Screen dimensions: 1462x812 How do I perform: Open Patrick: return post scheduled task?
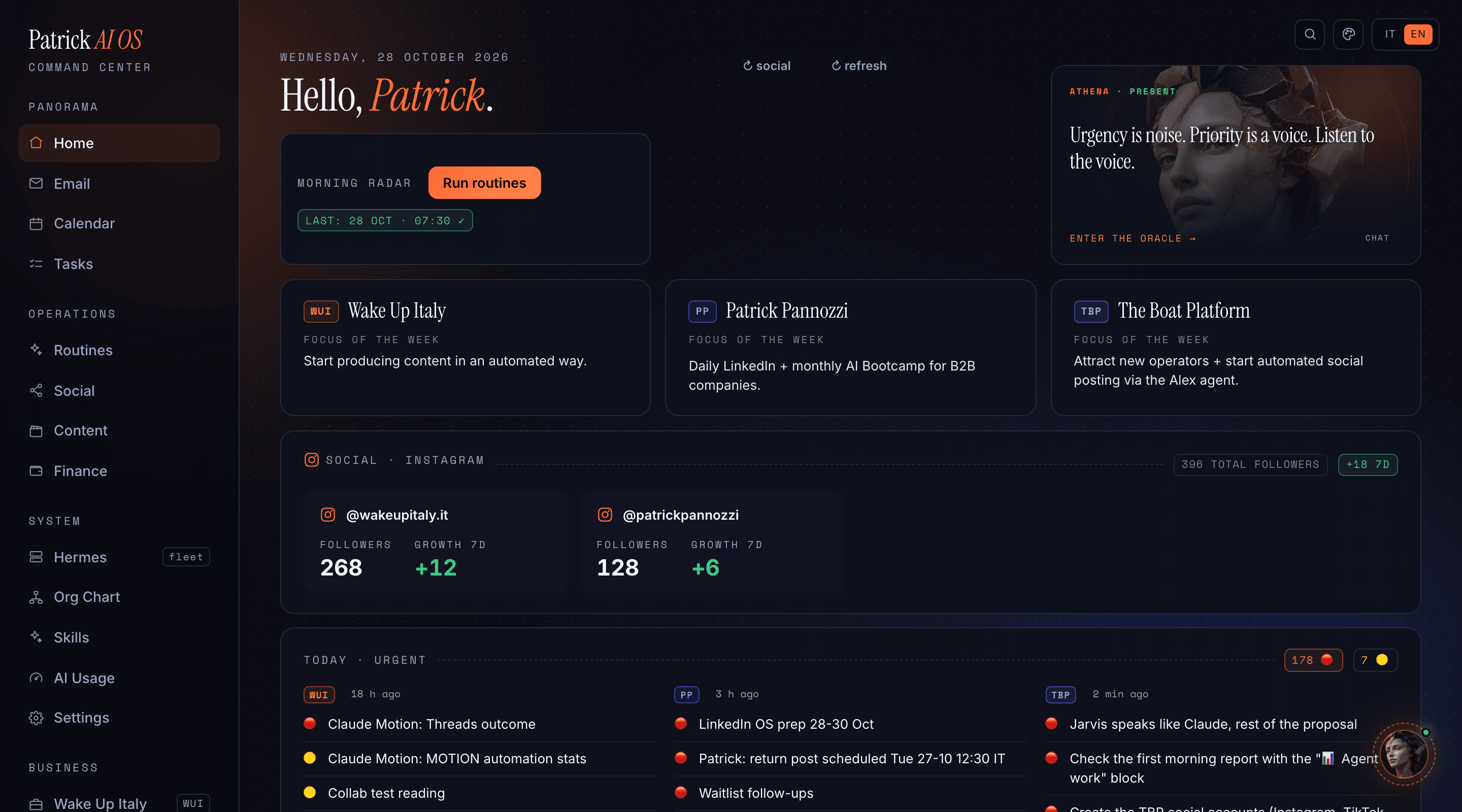tap(850, 759)
